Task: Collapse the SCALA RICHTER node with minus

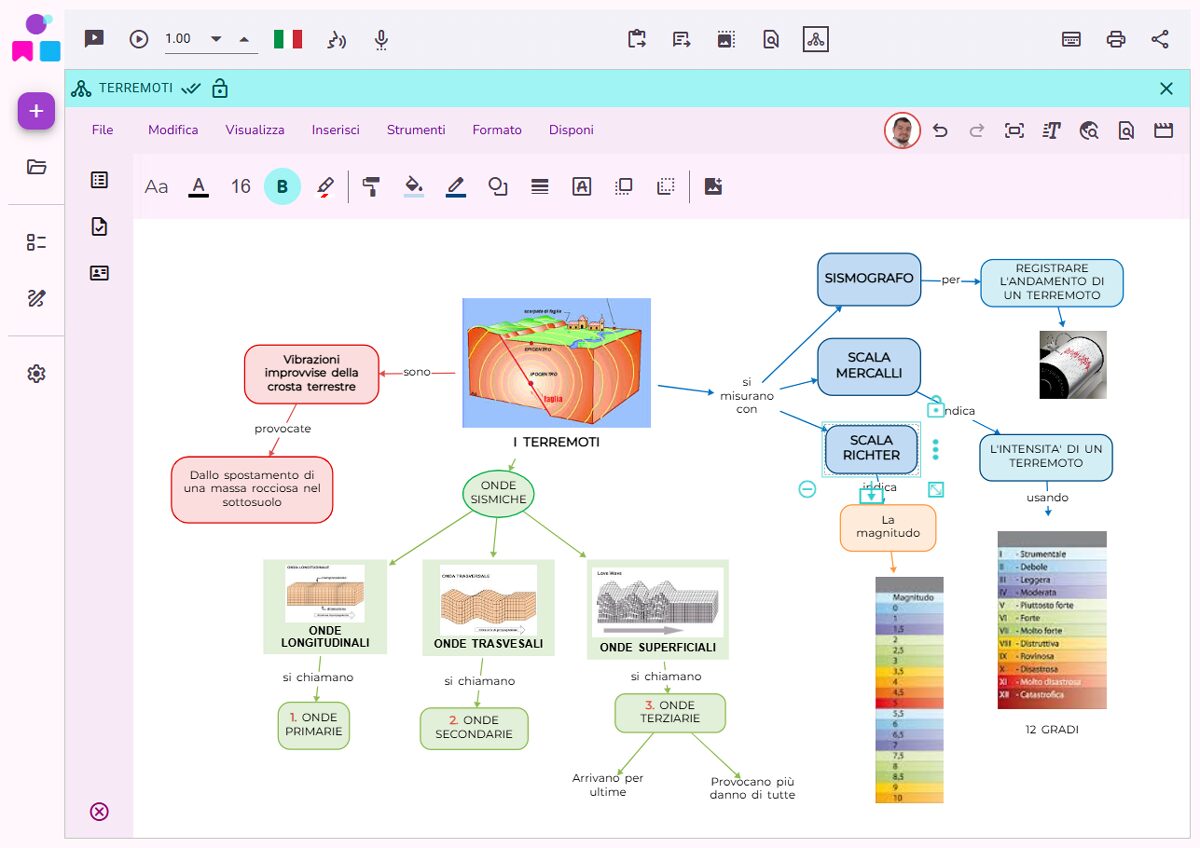Action: (807, 489)
